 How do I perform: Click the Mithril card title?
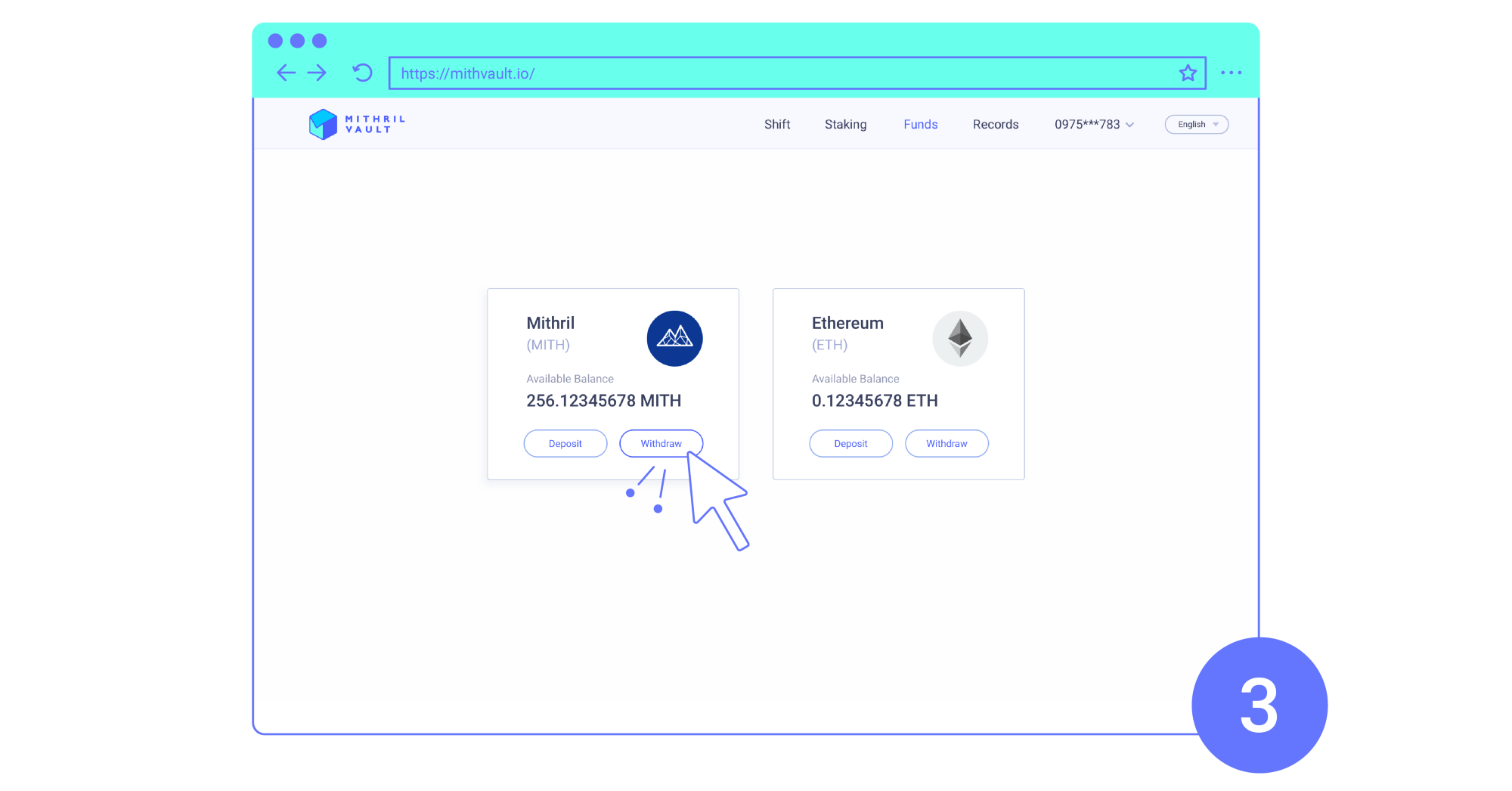550,324
